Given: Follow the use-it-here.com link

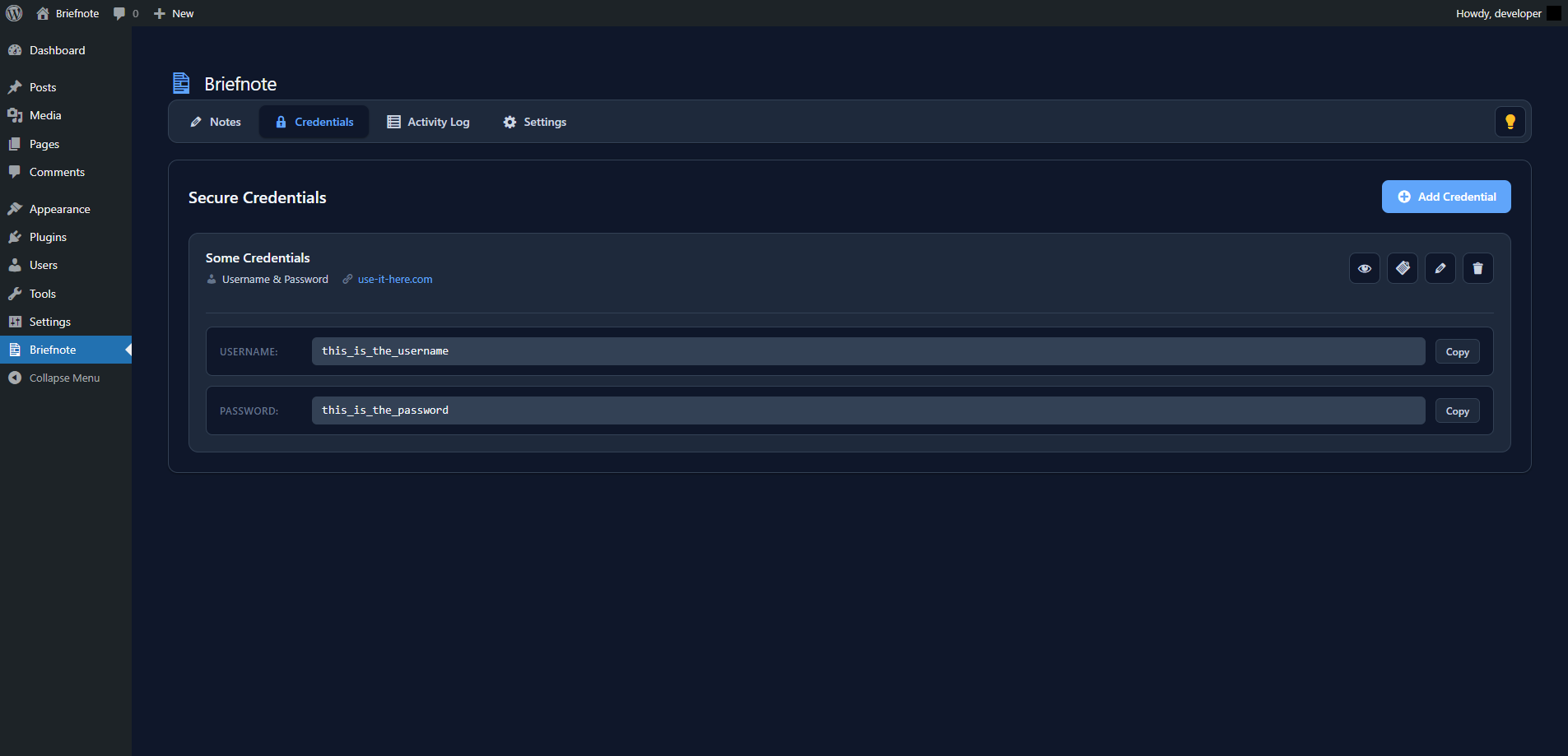Looking at the screenshot, I should [394, 279].
